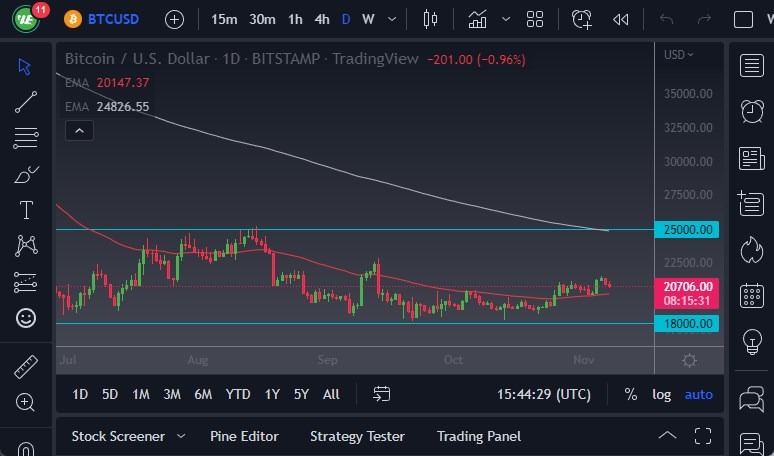The width and height of the screenshot is (774, 456).
Task: Toggle the auto scale option
Action: tap(698, 394)
